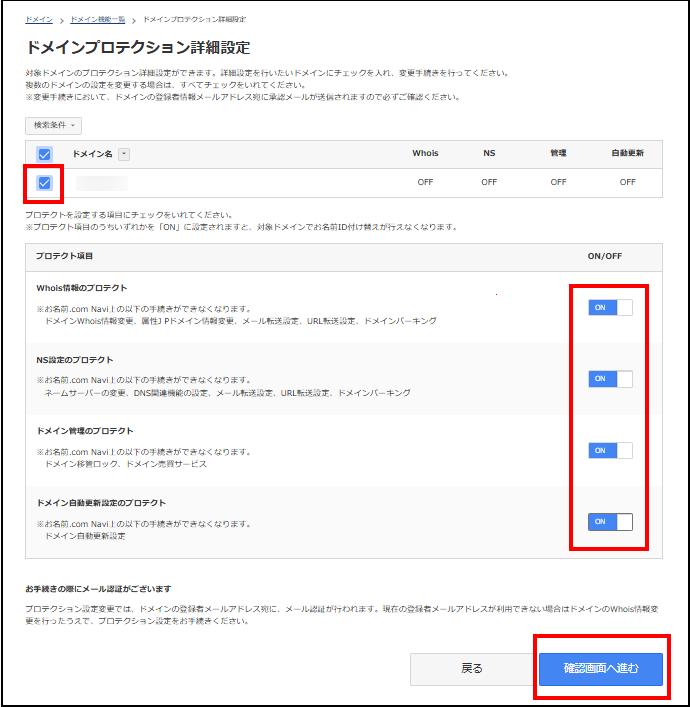Click the NS column header
This screenshot has width=691, height=707.
pos(489,153)
